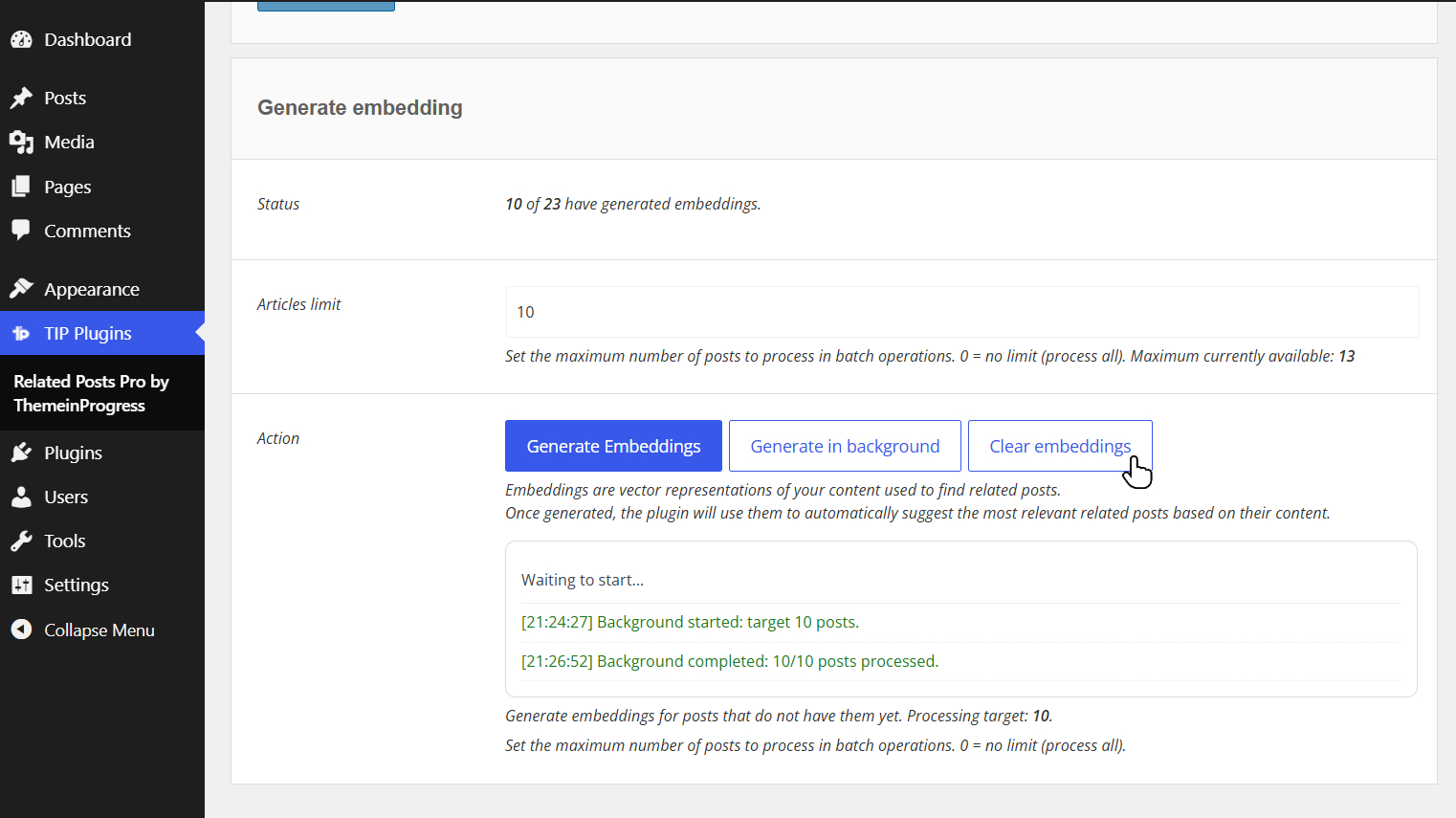Image resolution: width=1456 pixels, height=818 pixels.
Task: Open the Plugins menu label
Action: (x=73, y=453)
